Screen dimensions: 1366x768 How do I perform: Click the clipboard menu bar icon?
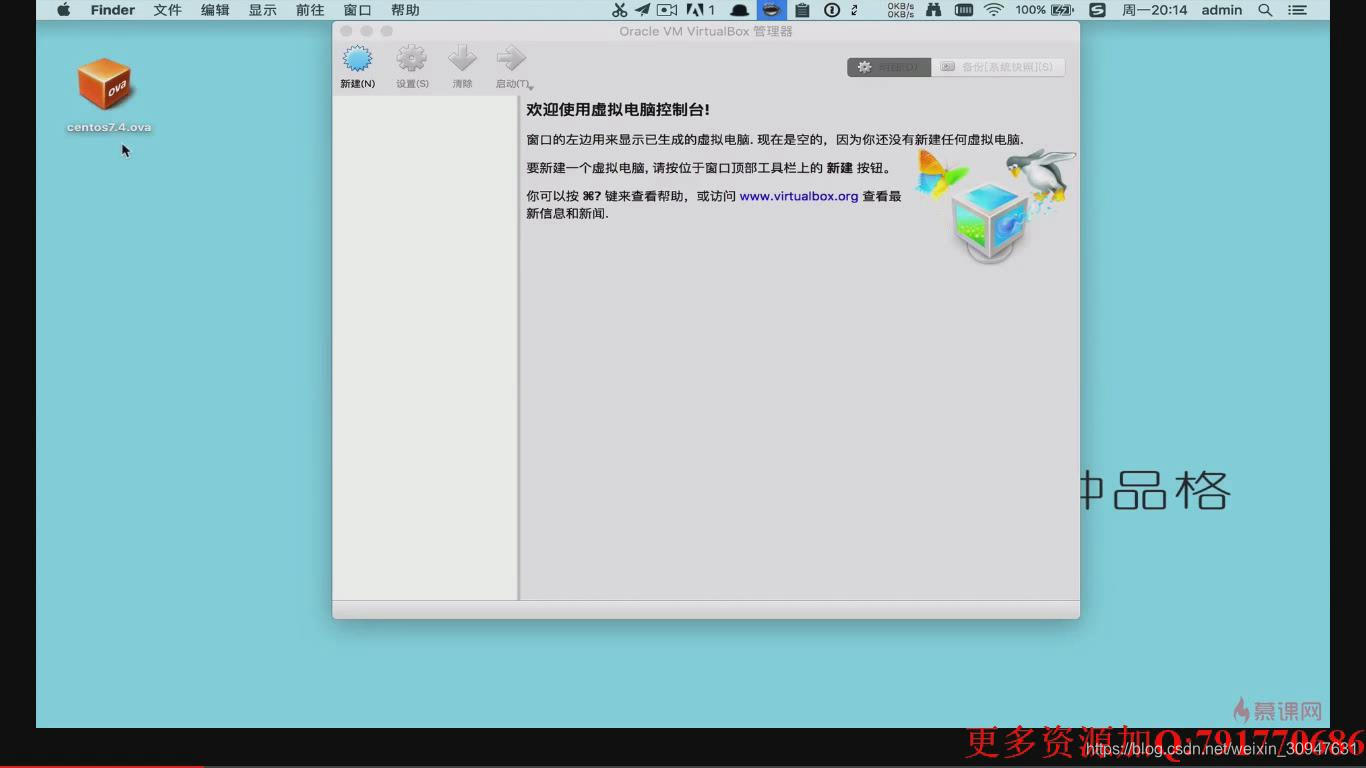(x=802, y=10)
